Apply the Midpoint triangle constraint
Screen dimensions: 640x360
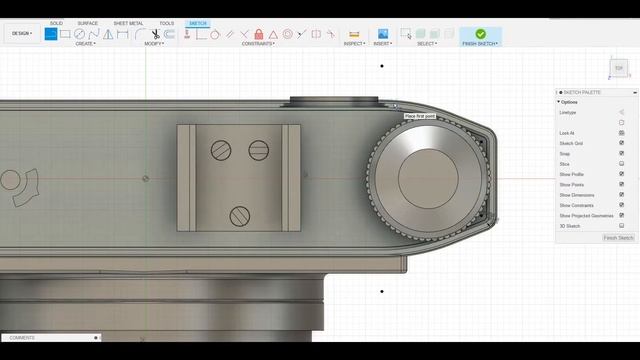(273, 34)
